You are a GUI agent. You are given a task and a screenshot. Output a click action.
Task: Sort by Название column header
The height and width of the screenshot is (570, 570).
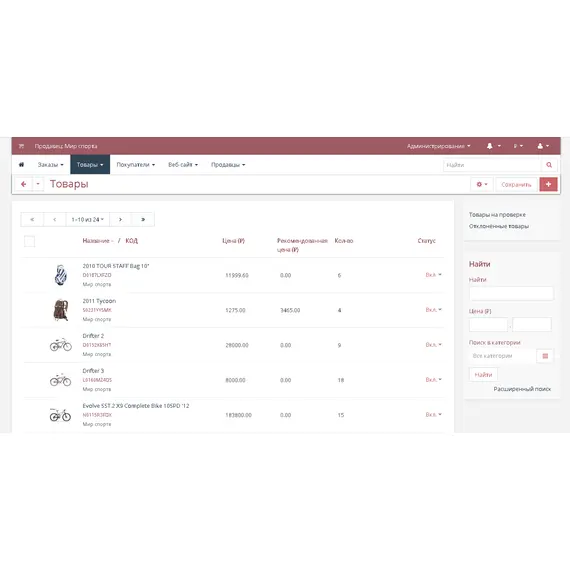(96, 241)
